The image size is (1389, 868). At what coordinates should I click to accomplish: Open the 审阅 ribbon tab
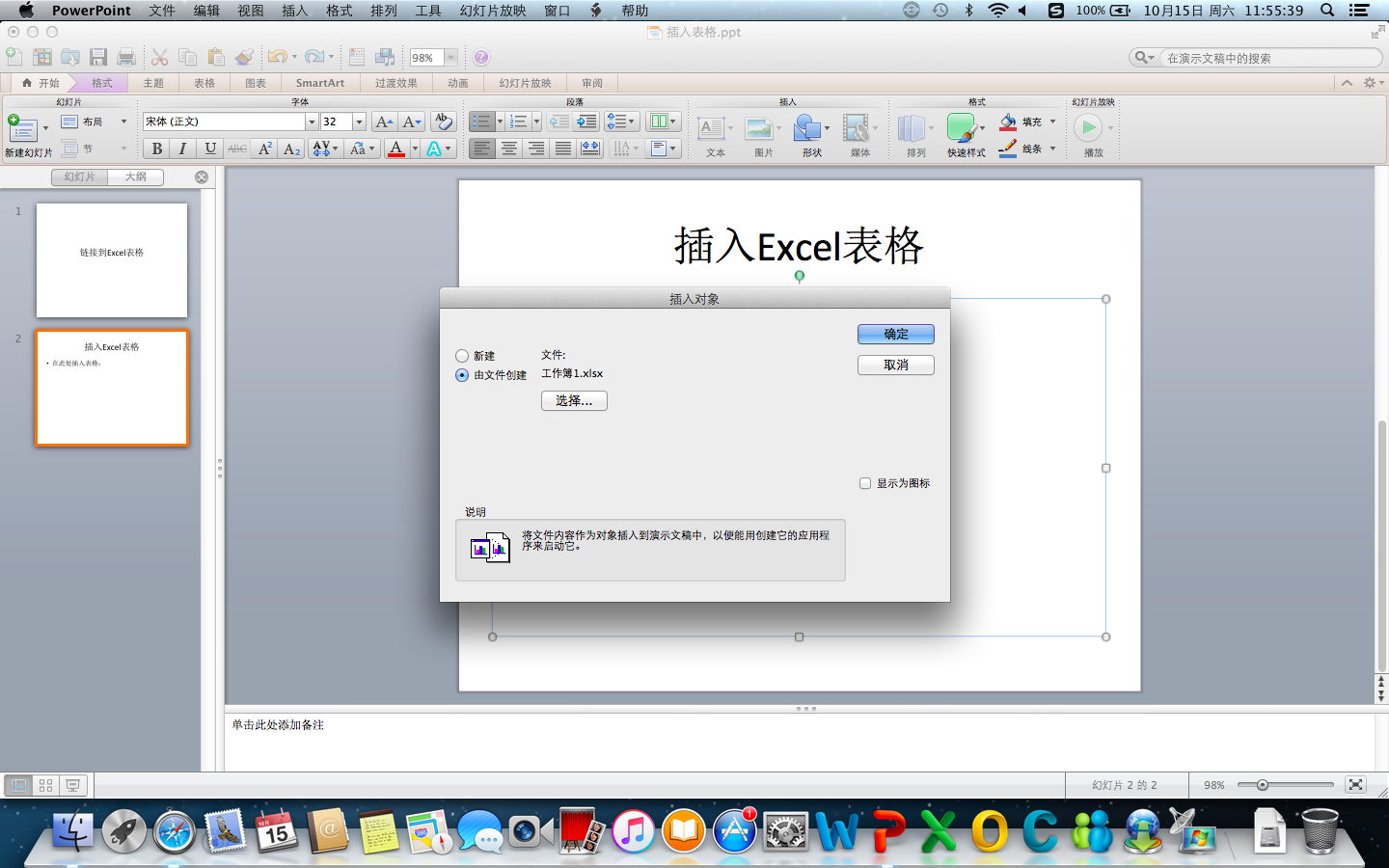tap(592, 83)
